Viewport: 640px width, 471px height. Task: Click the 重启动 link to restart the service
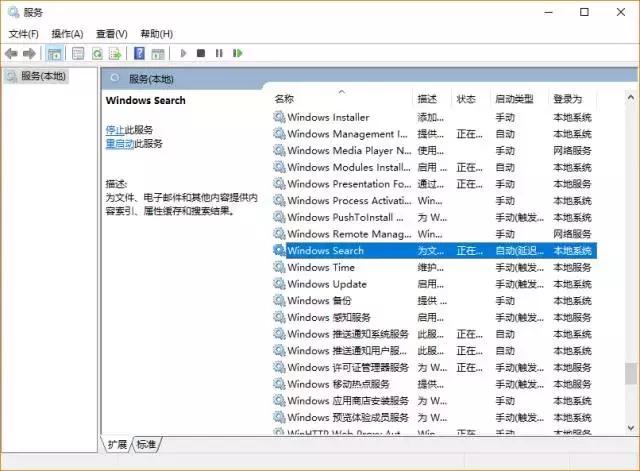coord(119,143)
